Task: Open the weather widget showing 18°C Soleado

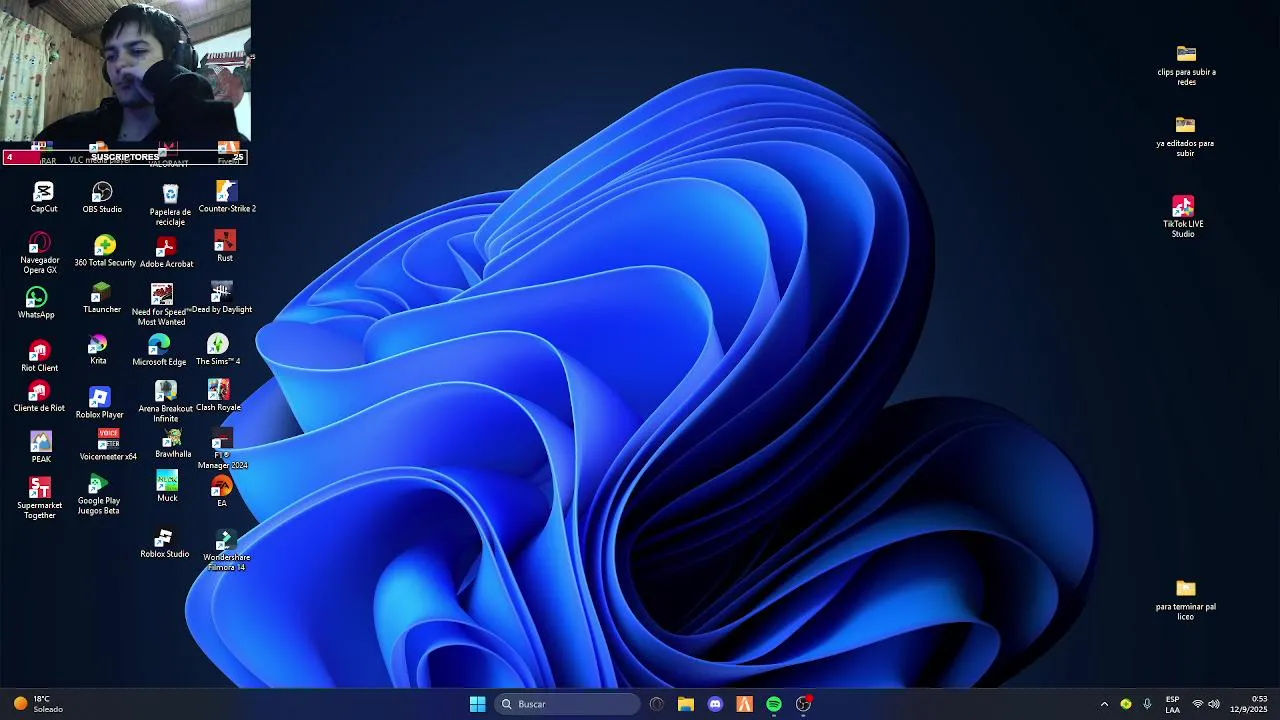Action: pyautogui.click(x=38, y=704)
